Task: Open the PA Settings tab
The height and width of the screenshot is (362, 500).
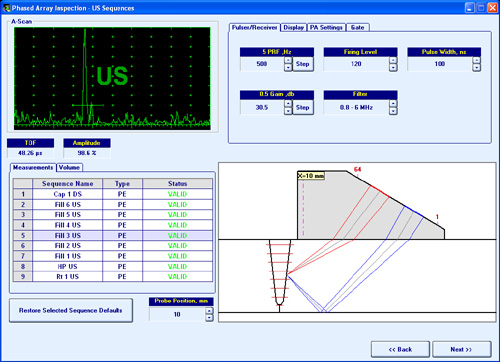Action: coord(326,28)
